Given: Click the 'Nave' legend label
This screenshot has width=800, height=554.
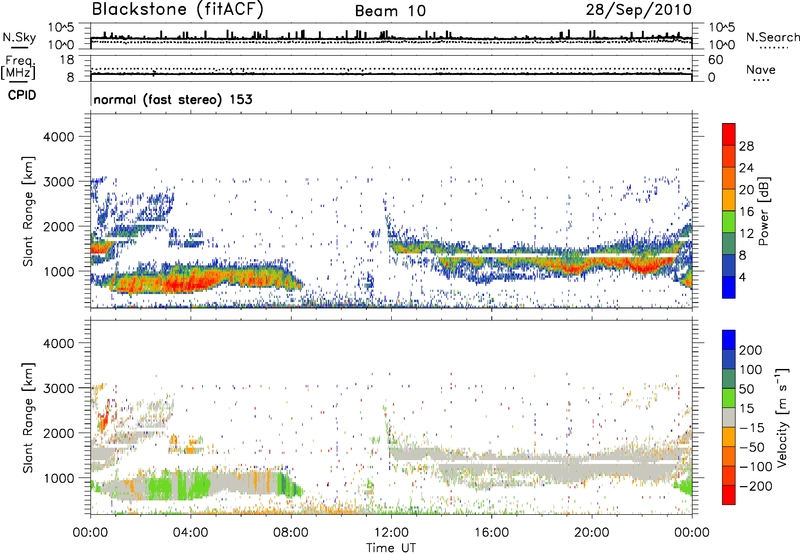Looking at the screenshot, I should (x=761, y=70).
